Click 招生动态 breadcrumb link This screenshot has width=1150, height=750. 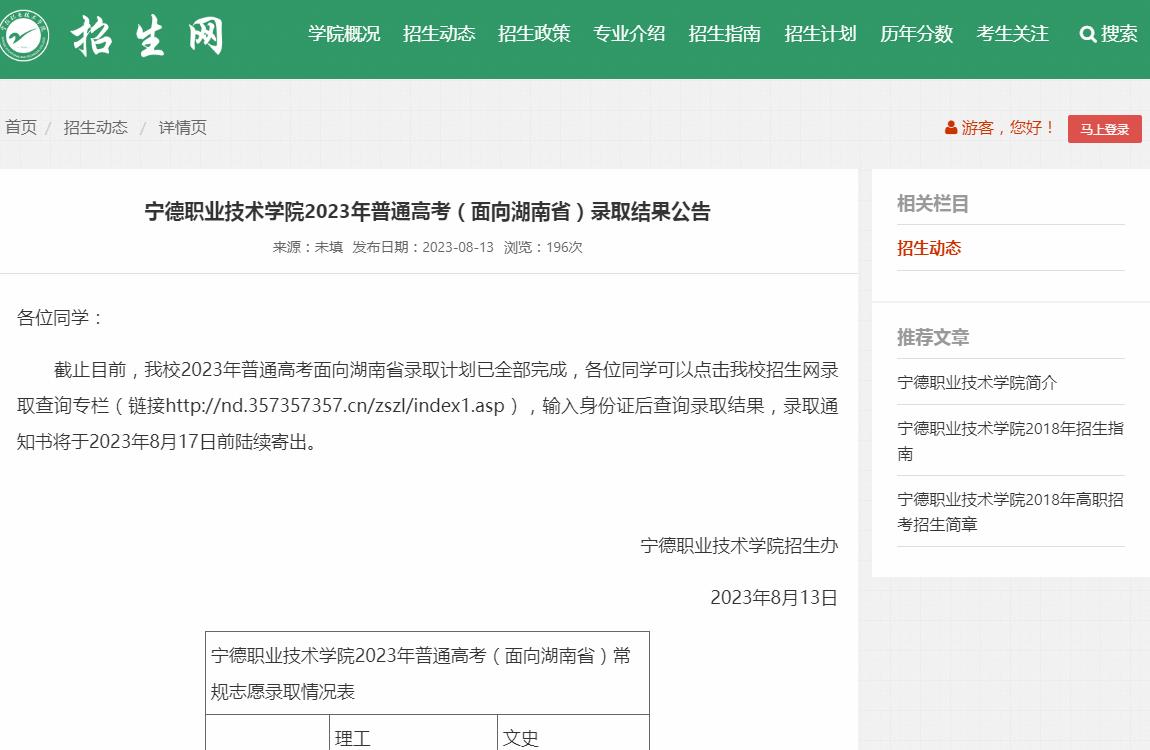pos(95,128)
